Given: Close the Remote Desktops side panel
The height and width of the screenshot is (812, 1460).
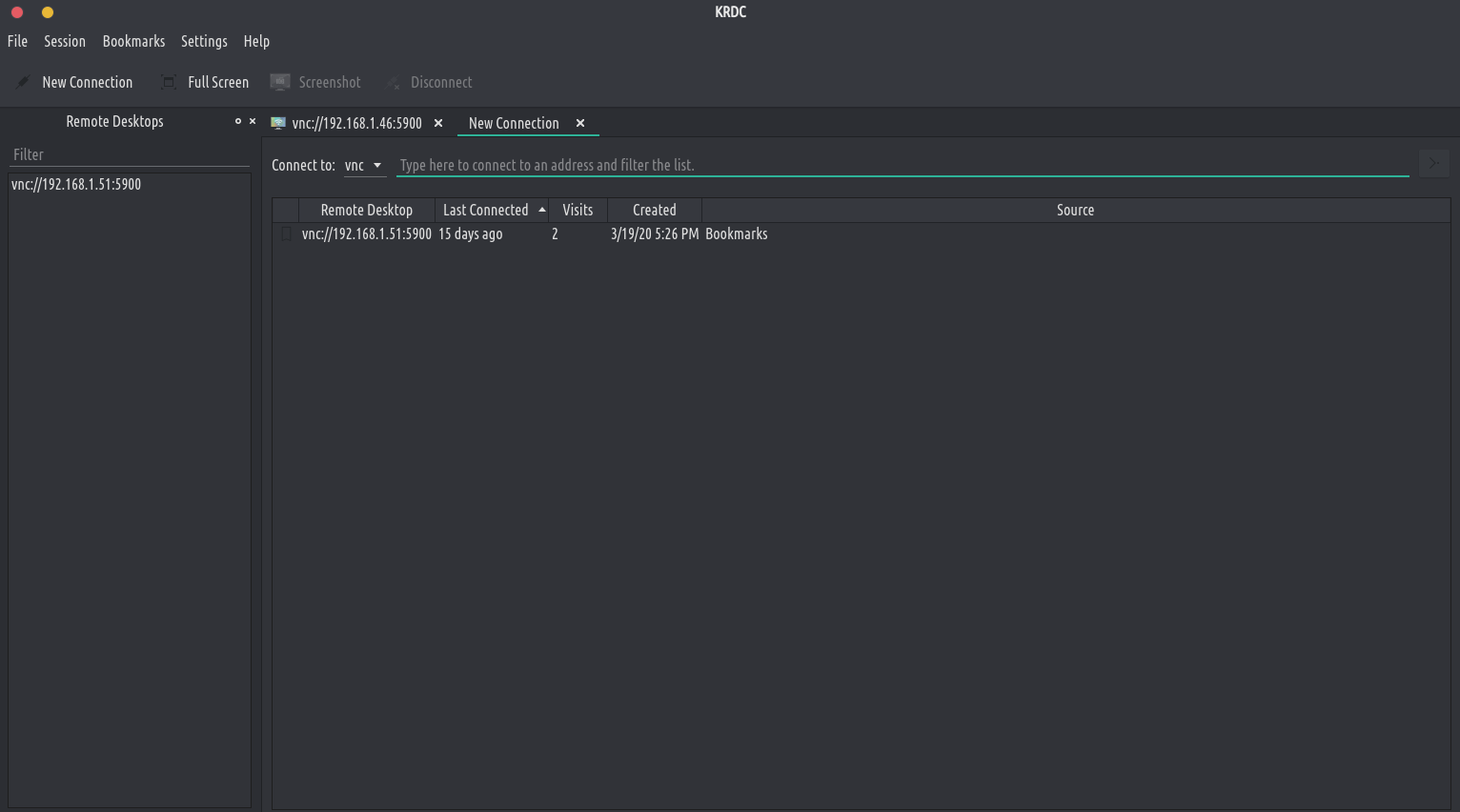Looking at the screenshot, I should (253, 121).
